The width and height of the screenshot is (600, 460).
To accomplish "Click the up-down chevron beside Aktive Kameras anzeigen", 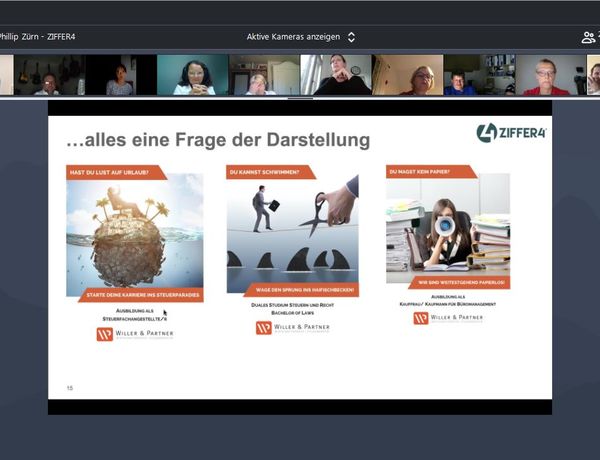I will tap(351, 37).
